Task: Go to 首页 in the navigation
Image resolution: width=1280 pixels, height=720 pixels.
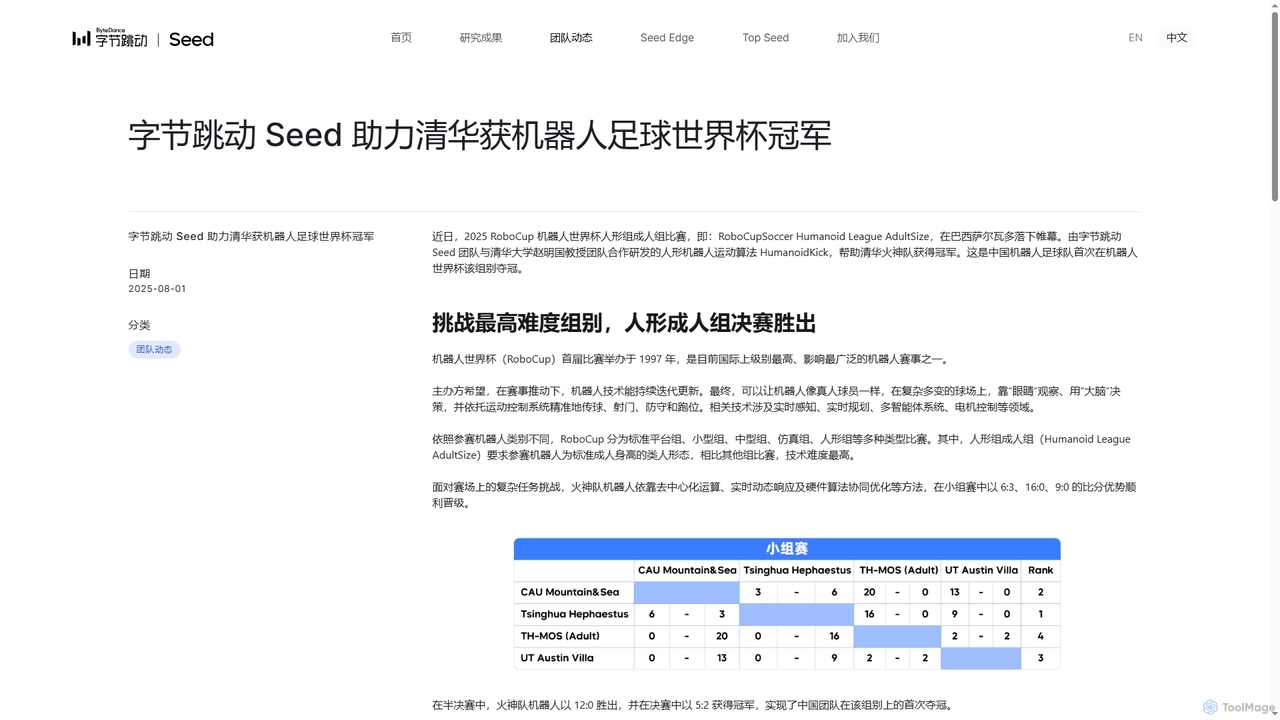Action: coord(401,38)
